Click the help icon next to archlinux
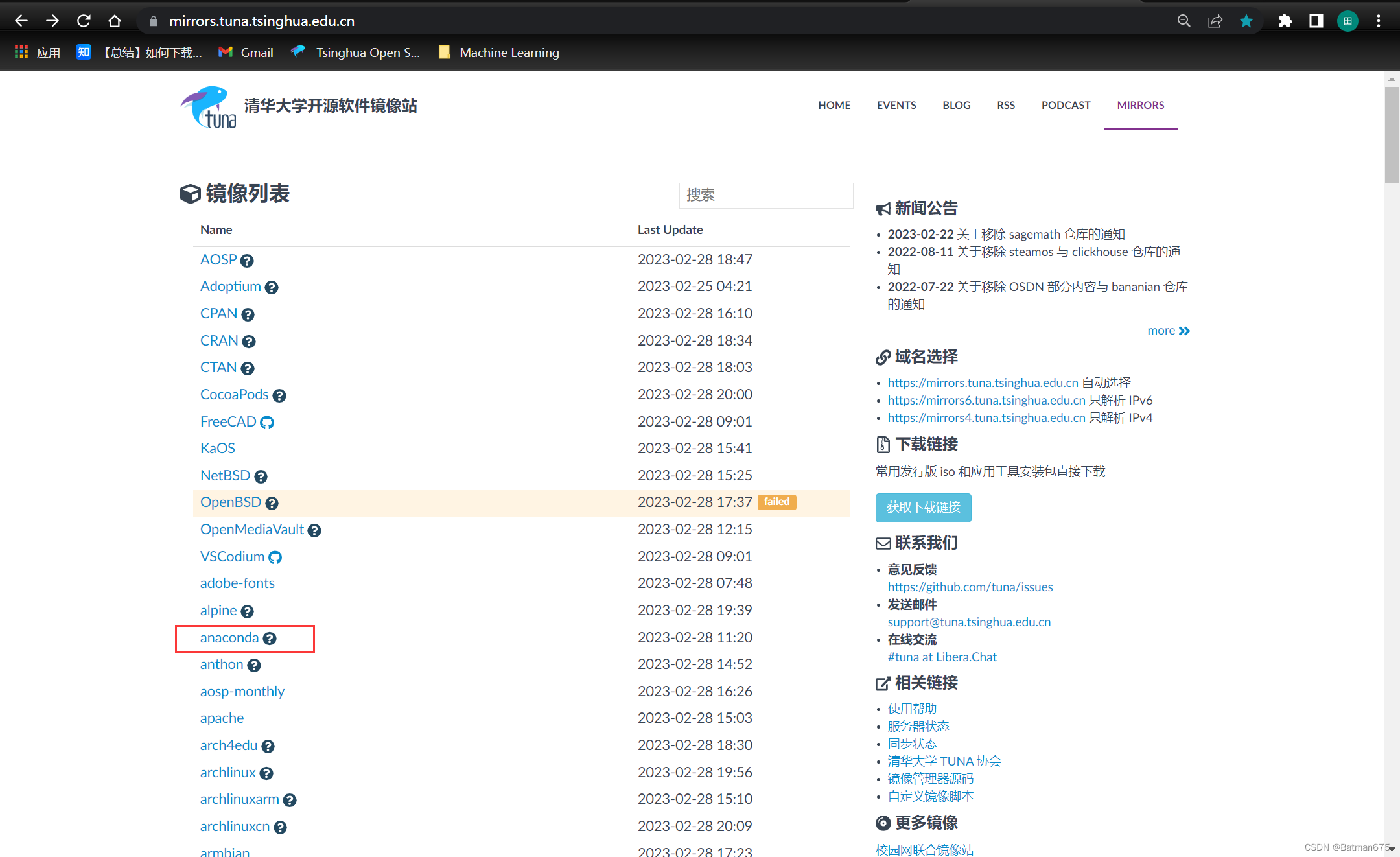Screen dimensions: 1400x857 click(266, 773)
